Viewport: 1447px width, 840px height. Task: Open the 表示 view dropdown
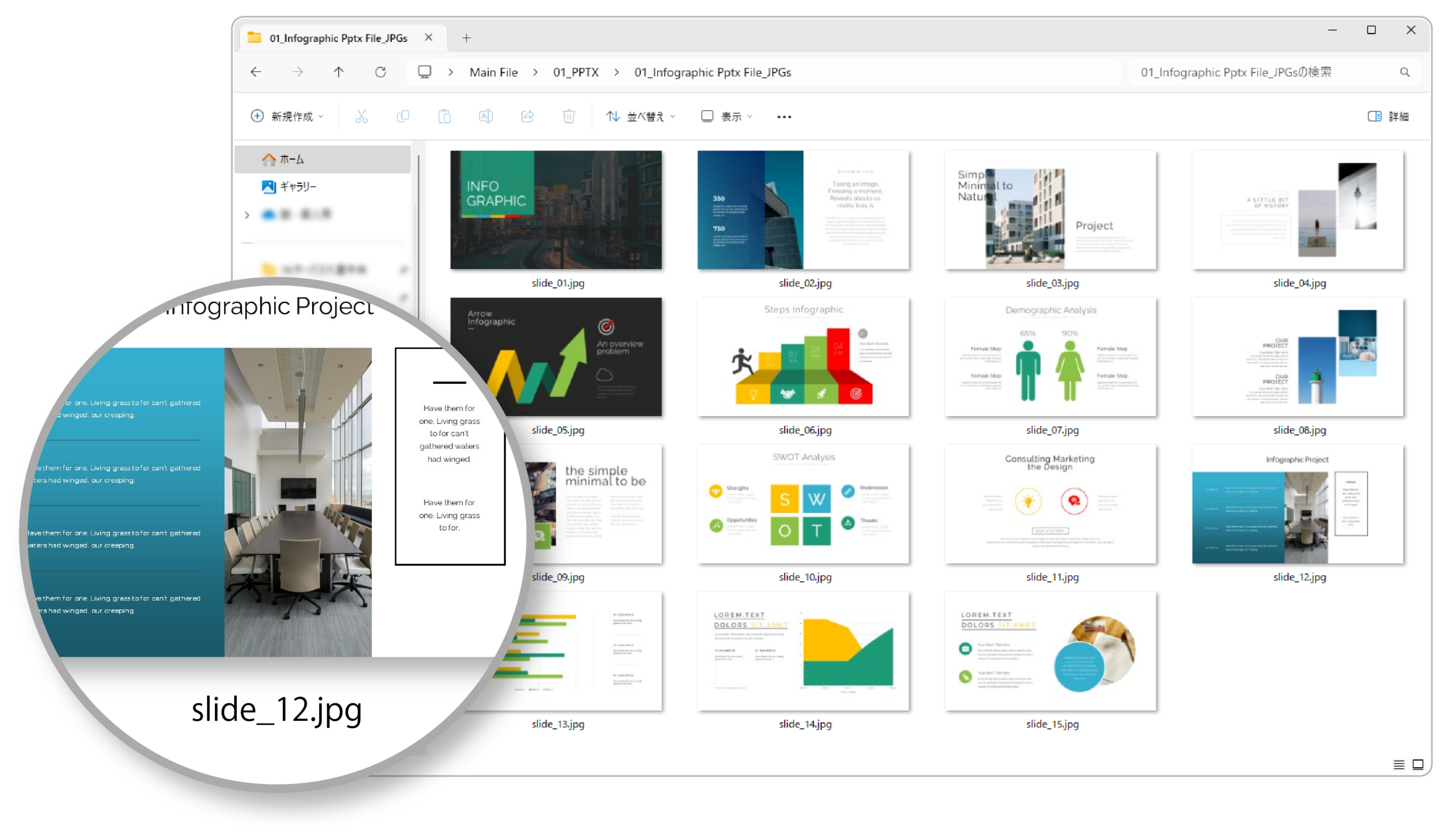tap(726, 116)
